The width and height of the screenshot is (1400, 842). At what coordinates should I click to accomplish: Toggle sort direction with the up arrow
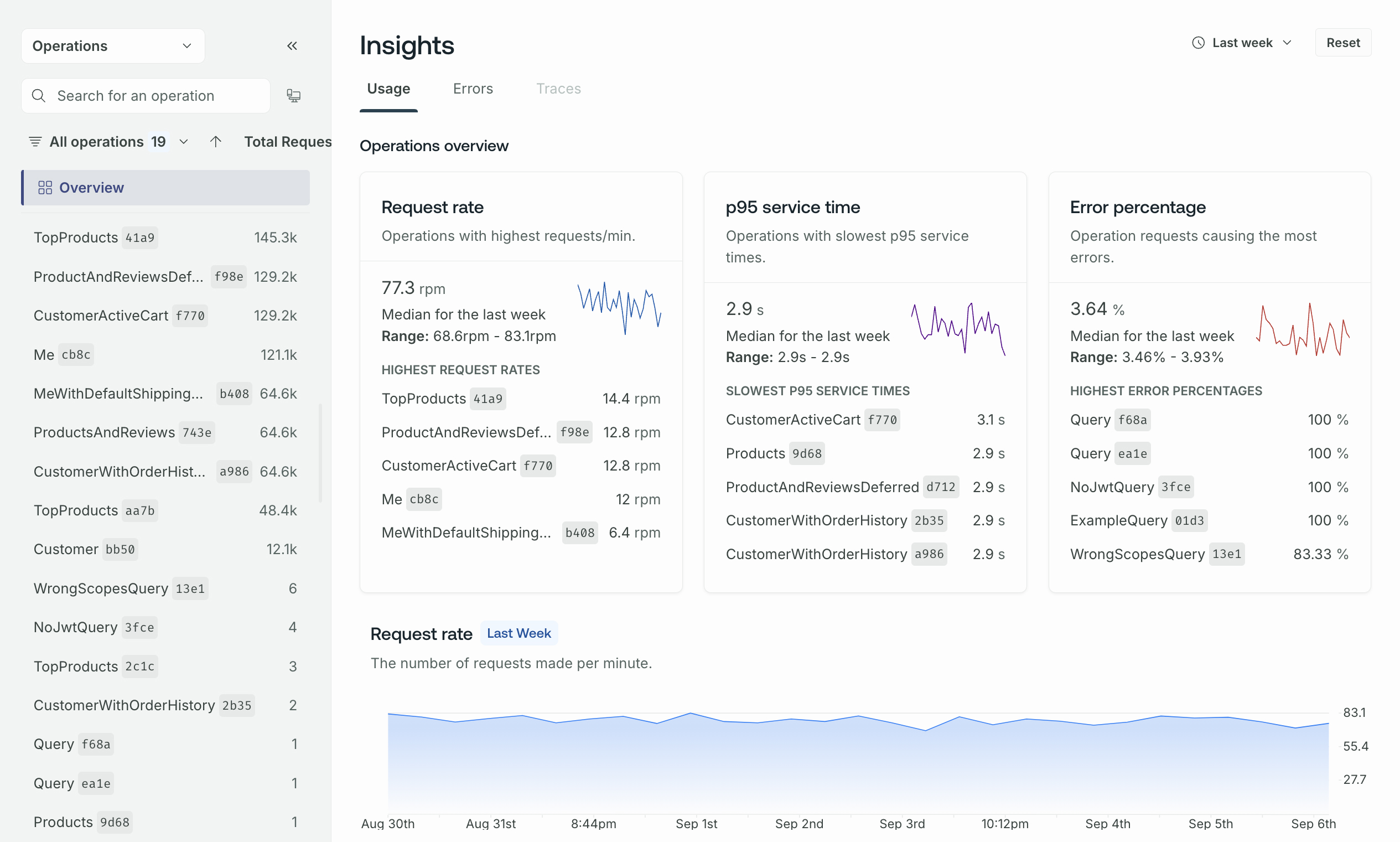pyautogui.click(x=215, y=141)
